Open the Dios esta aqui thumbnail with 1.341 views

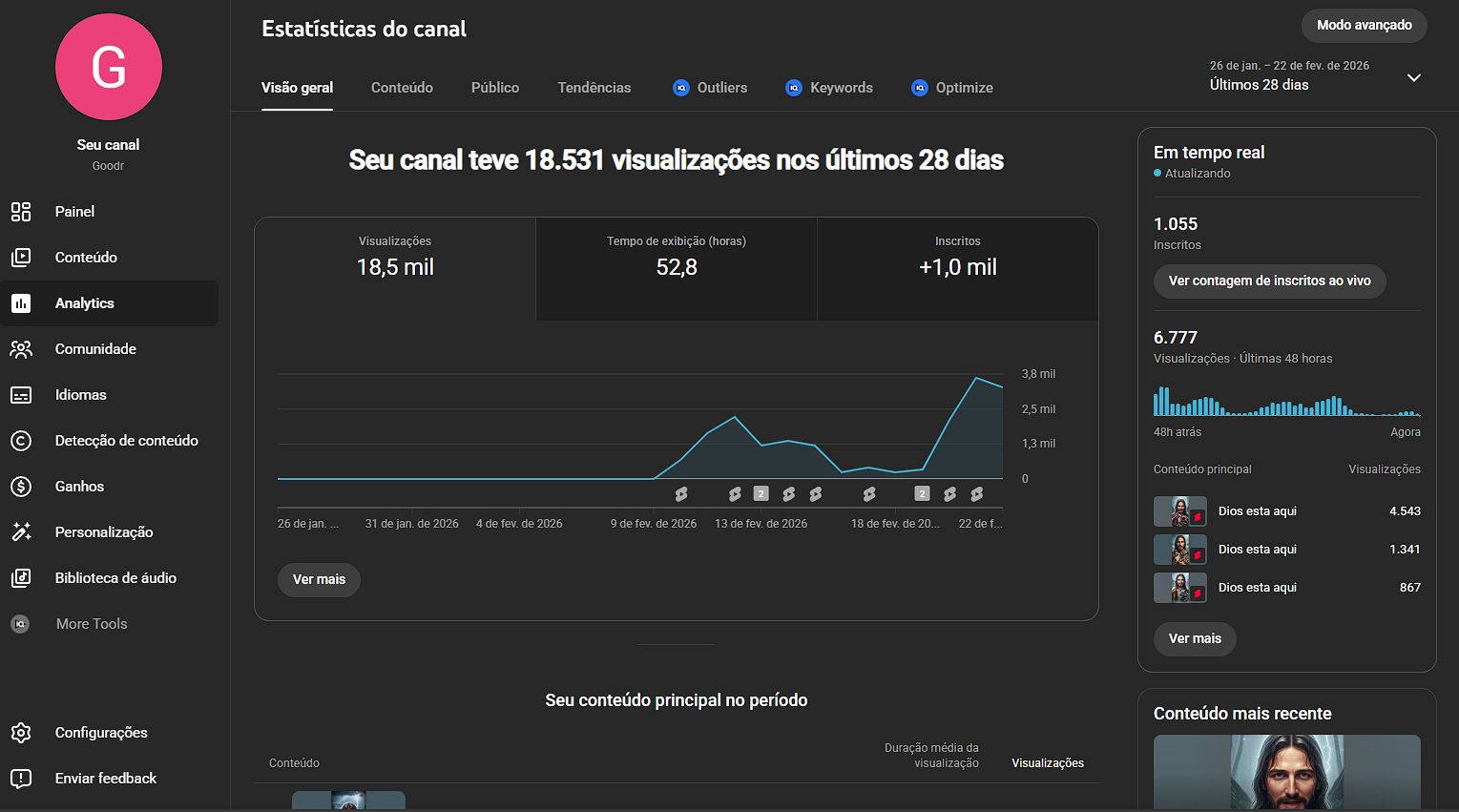click(1180, 550)
